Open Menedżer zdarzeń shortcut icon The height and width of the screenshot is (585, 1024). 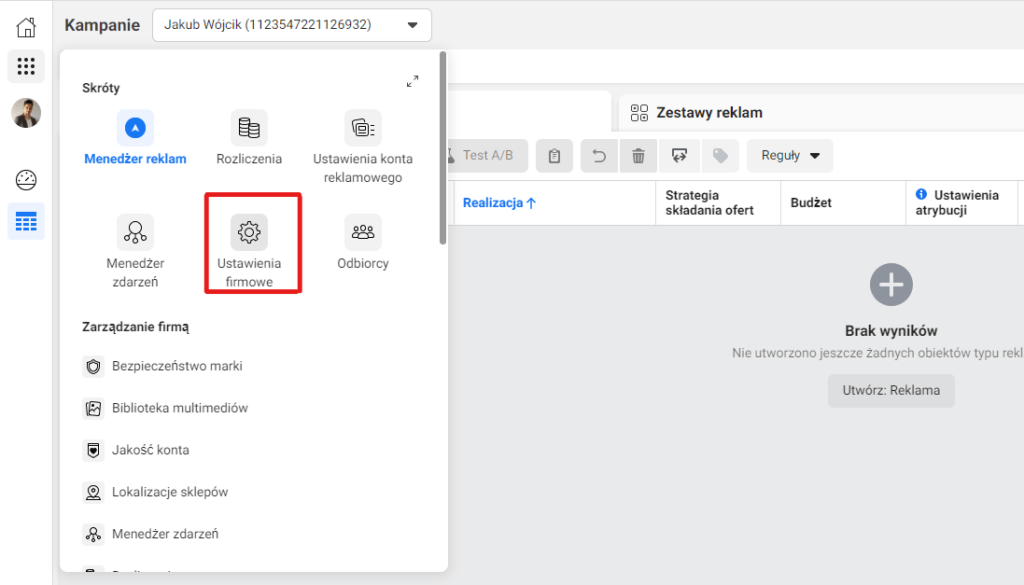(135, 232)
